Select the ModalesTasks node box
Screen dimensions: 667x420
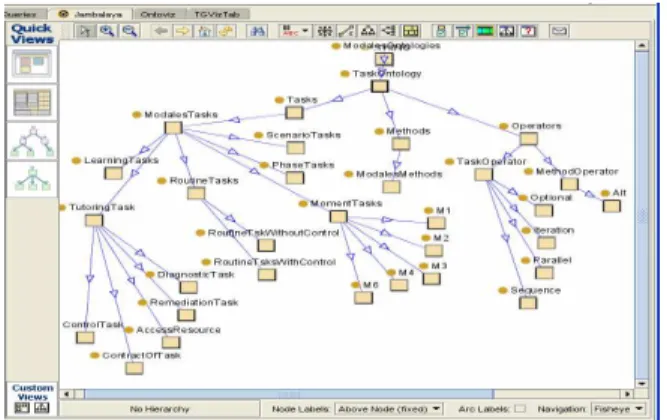tap(173, 128)
